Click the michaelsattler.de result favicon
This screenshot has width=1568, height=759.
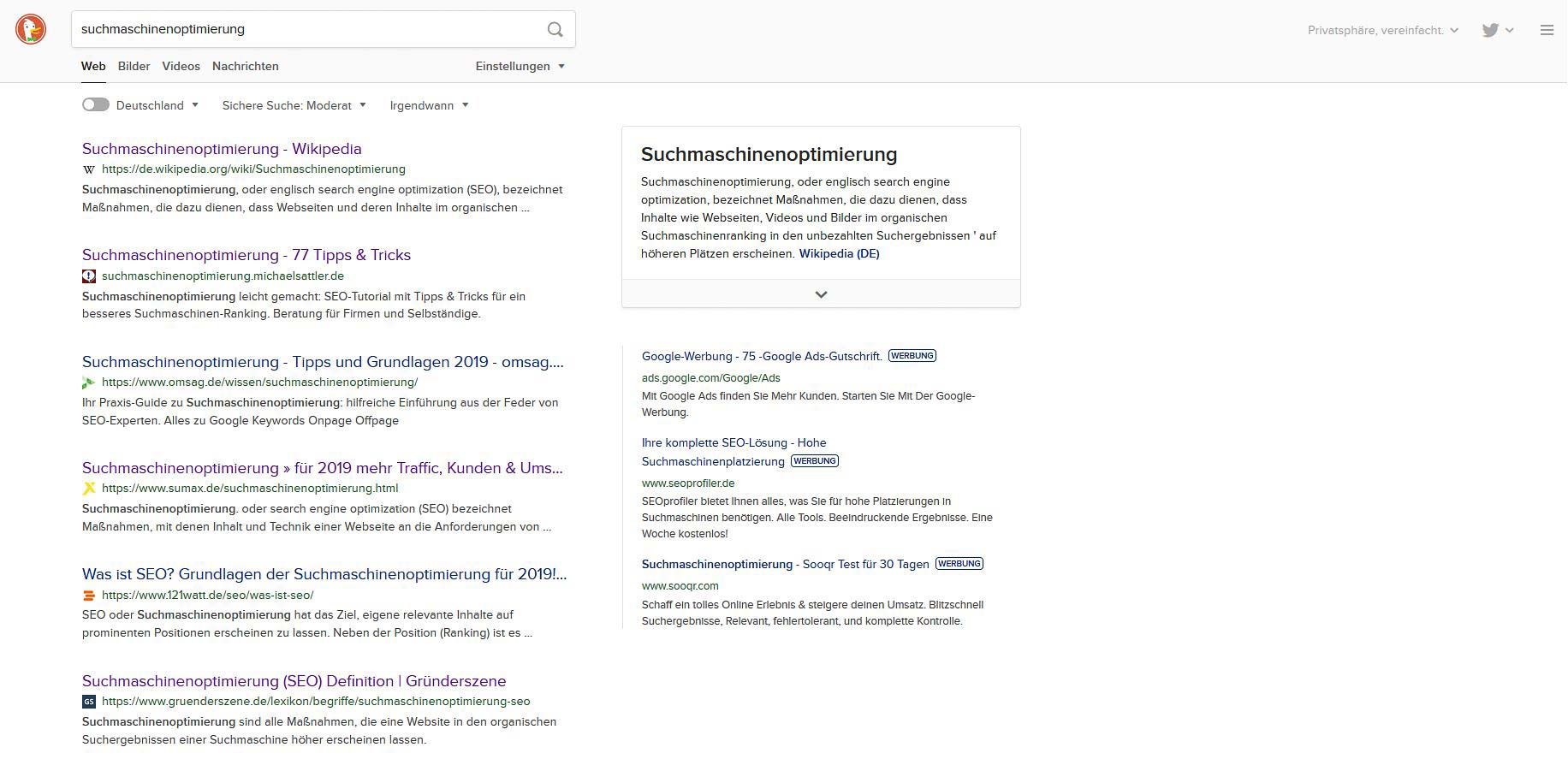[x=89, y=276]
